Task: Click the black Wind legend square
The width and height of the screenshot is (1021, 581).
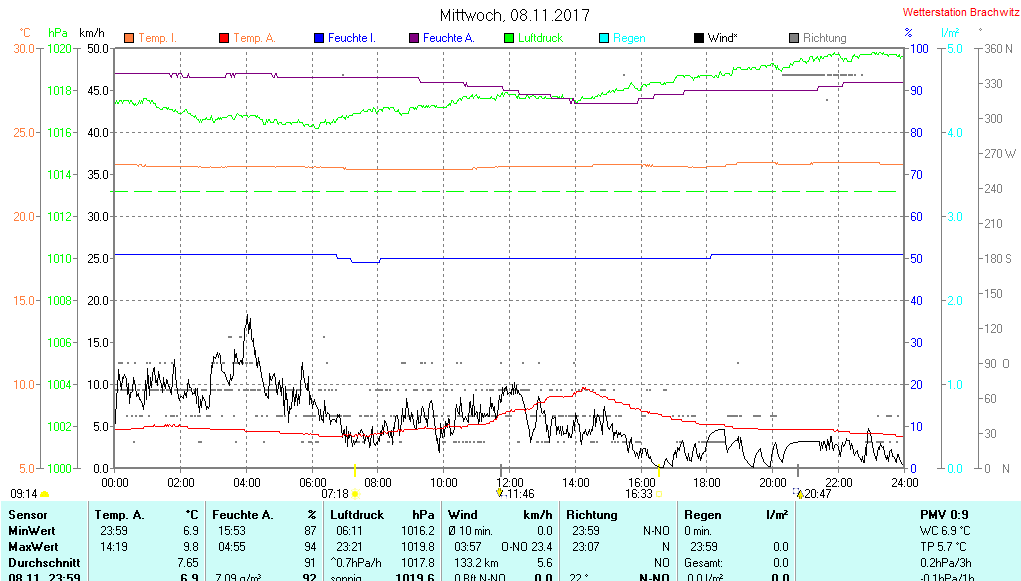Action: pyautogui.click(x=698, y=38)
